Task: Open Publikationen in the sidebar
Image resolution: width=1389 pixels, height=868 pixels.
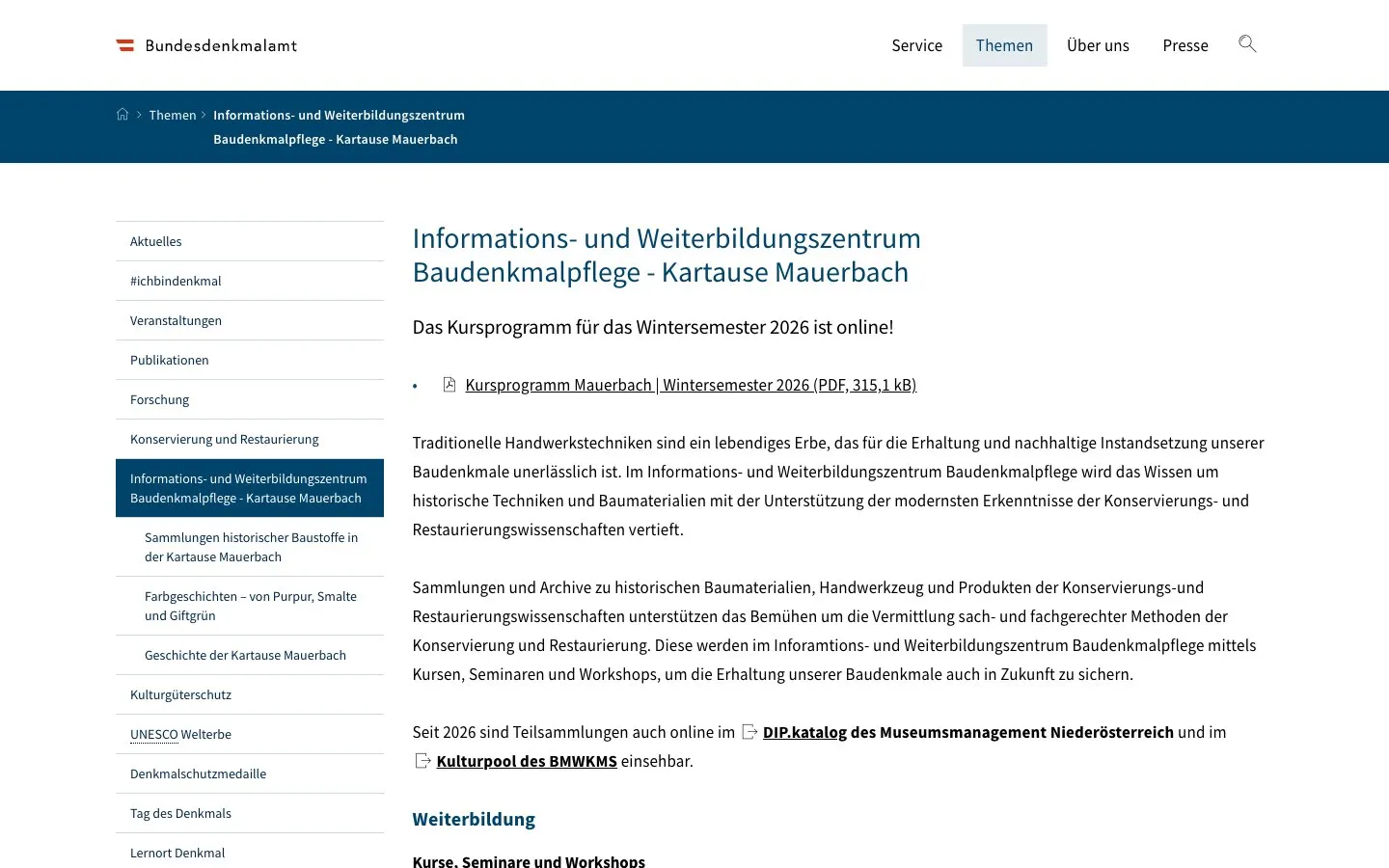Action: (250, 360)
